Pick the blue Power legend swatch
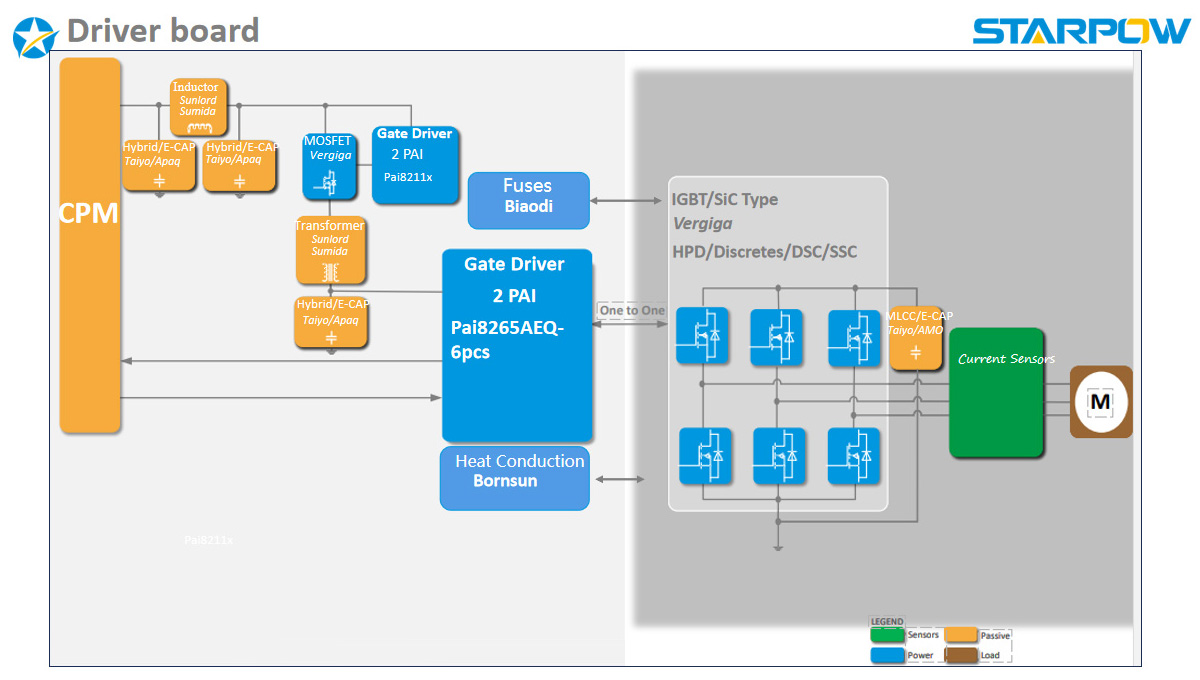Viewport: 1200px width, 680px height. click(x=887, y=655)
